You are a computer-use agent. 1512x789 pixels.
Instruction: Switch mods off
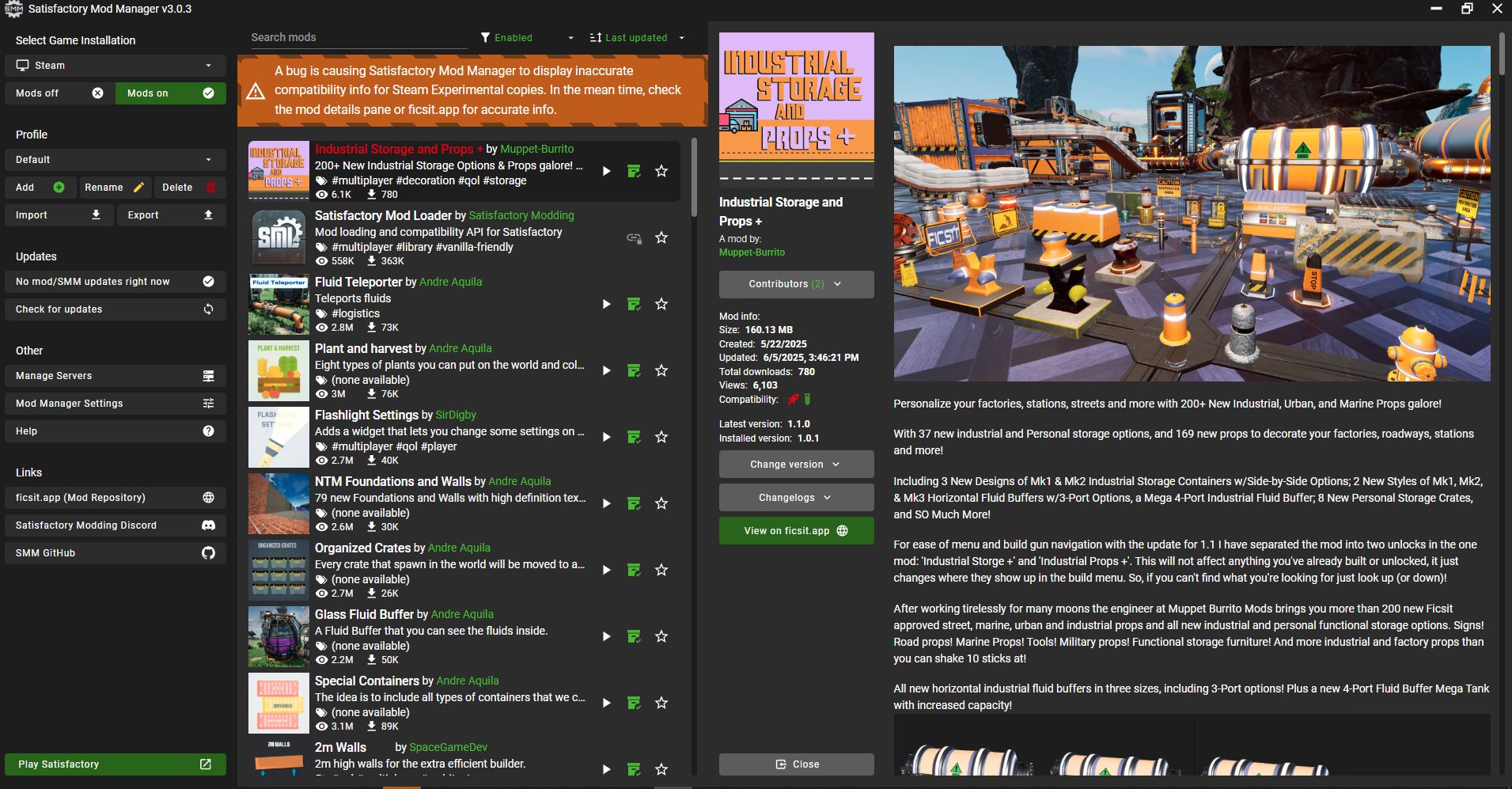click(x=59, y=93)
